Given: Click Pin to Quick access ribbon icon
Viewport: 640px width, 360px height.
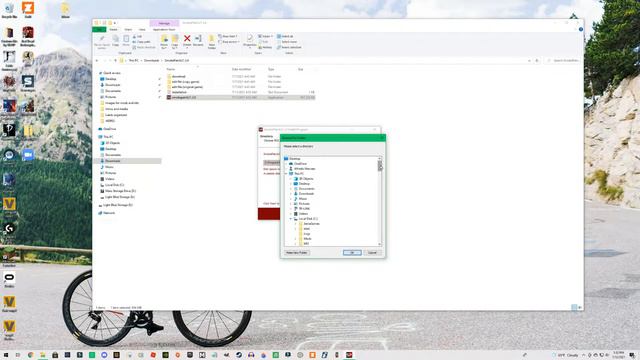Looking at the screenshot, I should (x=102, y=41).
